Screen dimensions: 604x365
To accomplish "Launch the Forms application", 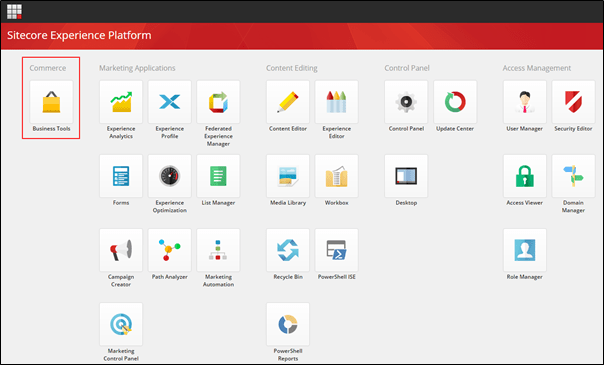I will [x=121, y=176].
